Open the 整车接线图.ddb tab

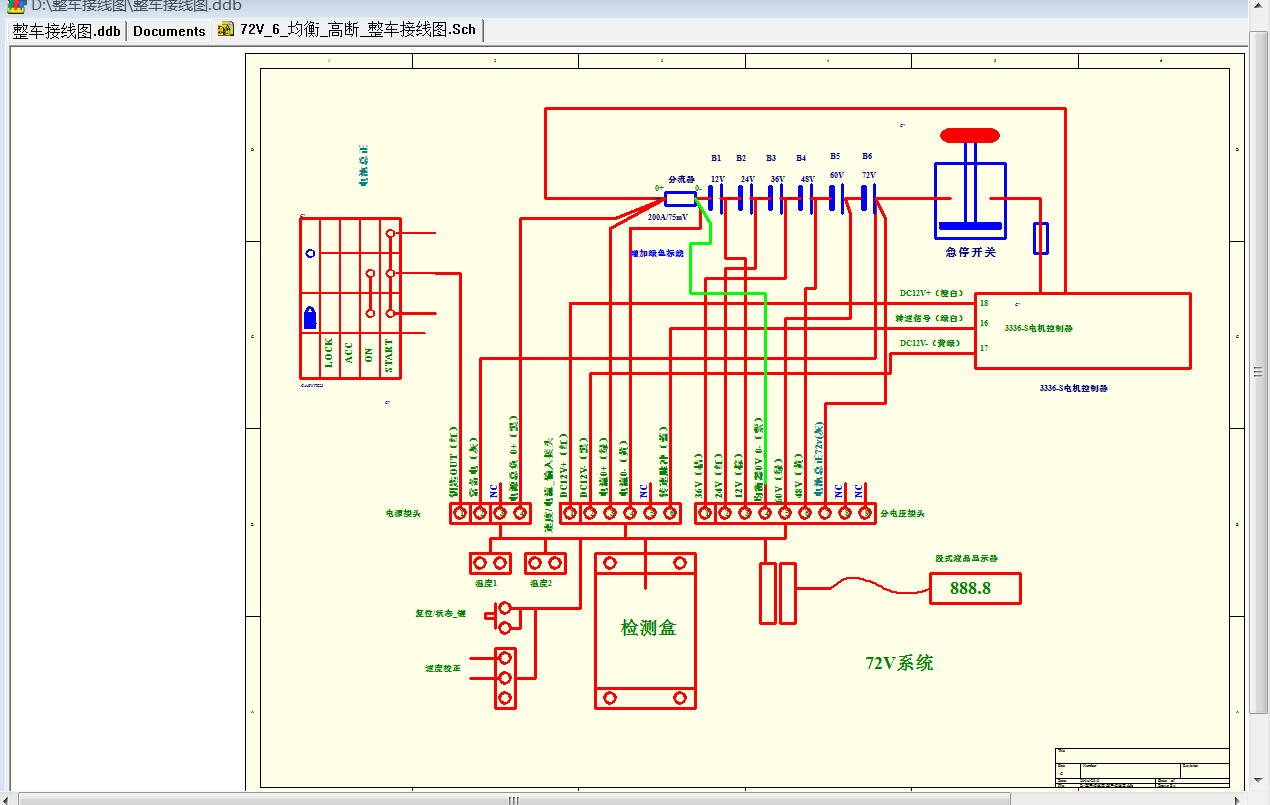tap(66, 31)
